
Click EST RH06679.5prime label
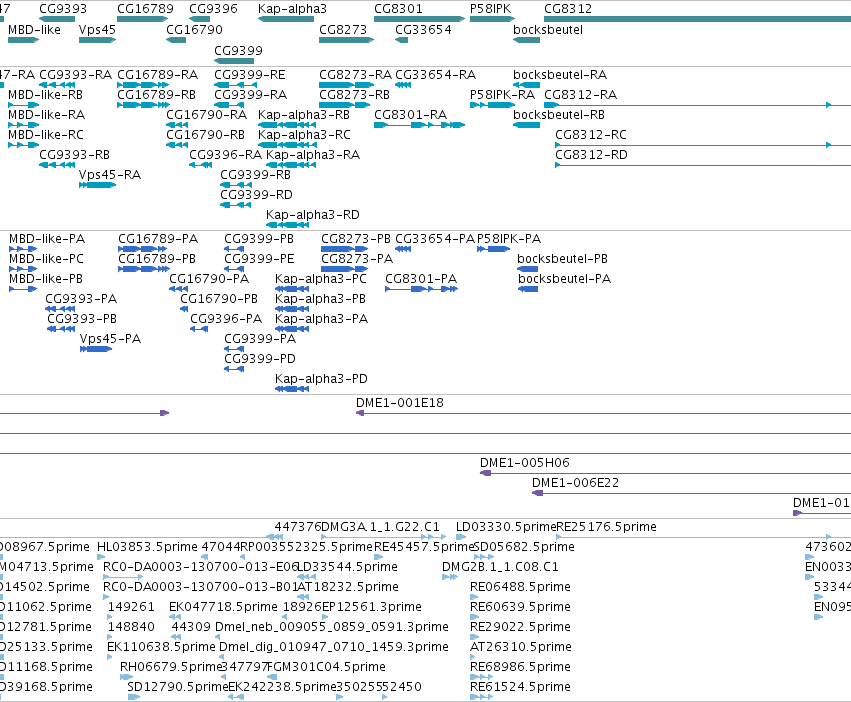(x=171, y=667)
